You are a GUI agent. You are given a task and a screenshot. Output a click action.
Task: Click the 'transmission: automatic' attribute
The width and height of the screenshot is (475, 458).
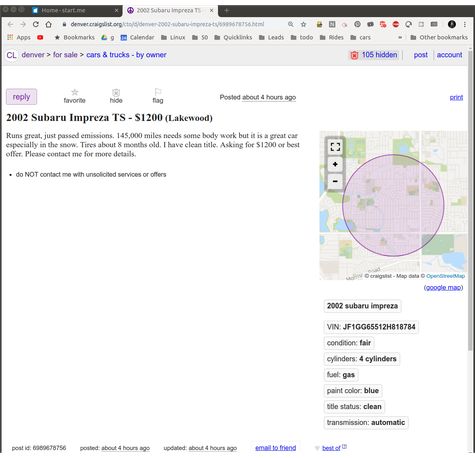click(x=366, y=423)
